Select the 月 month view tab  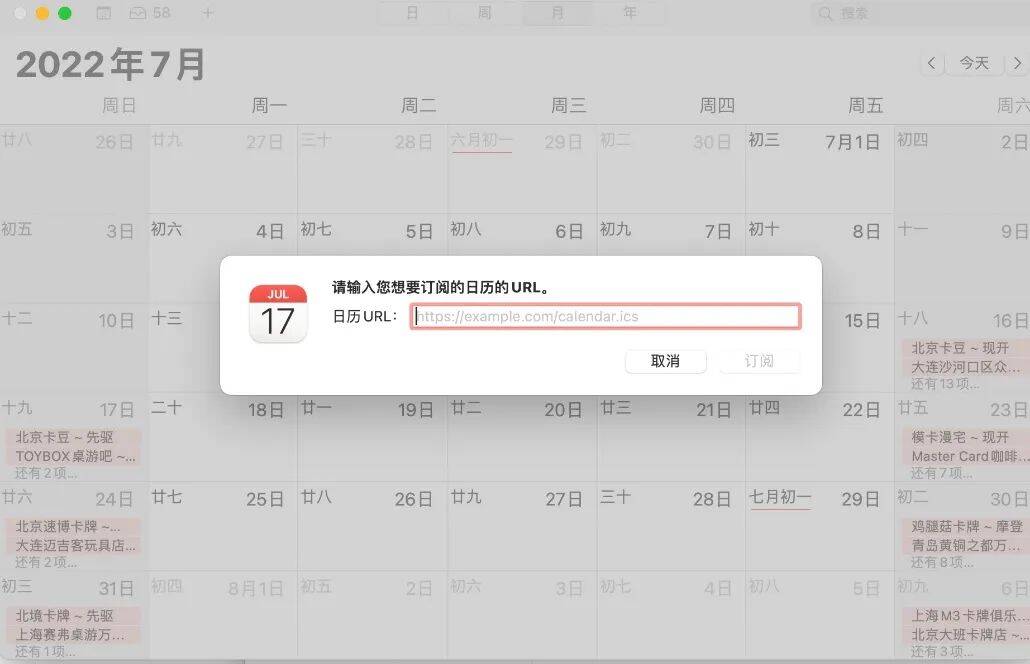tap(557, 13)
